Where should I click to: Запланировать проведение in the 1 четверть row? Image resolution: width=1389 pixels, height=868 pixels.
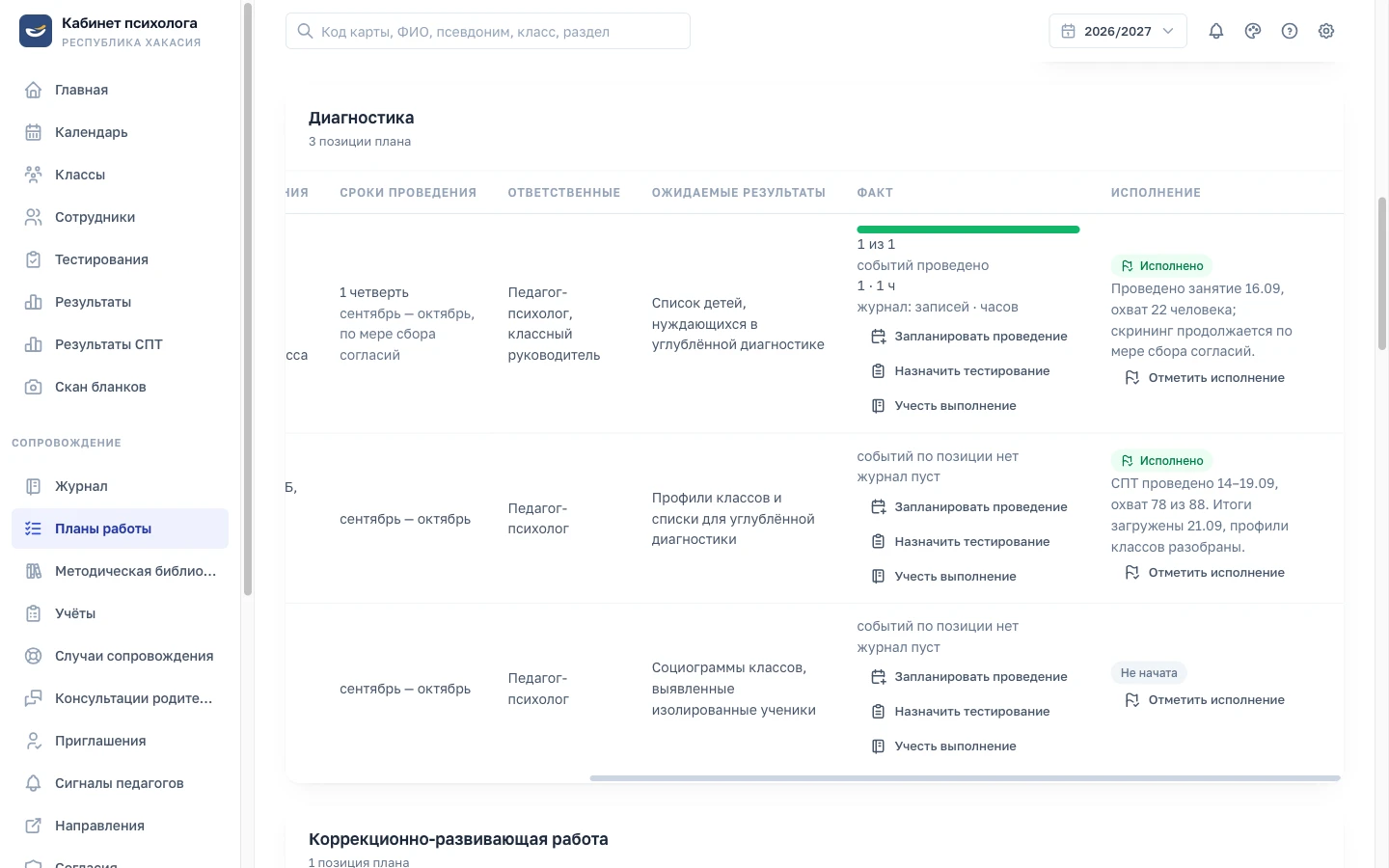[x=968, y=337]
